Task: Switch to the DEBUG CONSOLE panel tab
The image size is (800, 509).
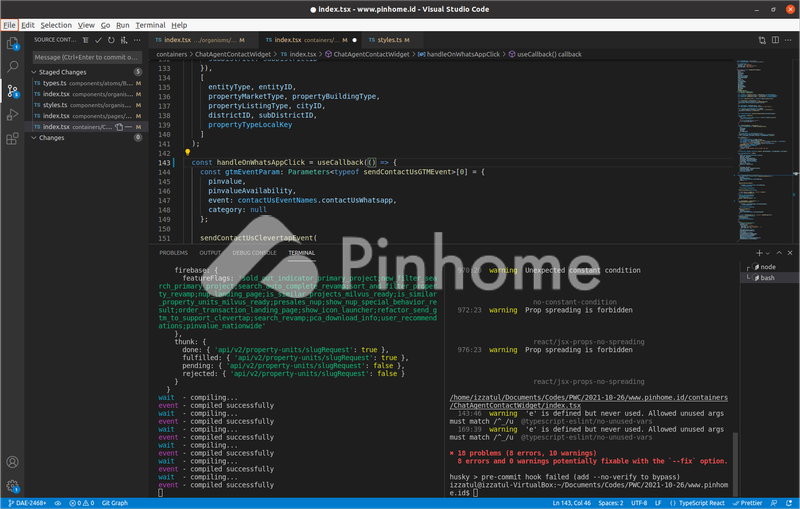Action: [254, 253]
